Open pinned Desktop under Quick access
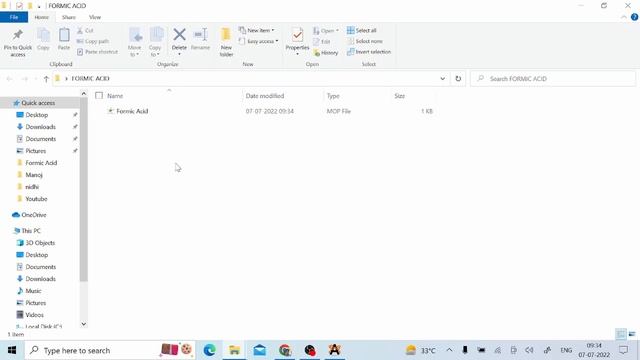The height and width of the screenshot is (360, 640). (36, 115)
